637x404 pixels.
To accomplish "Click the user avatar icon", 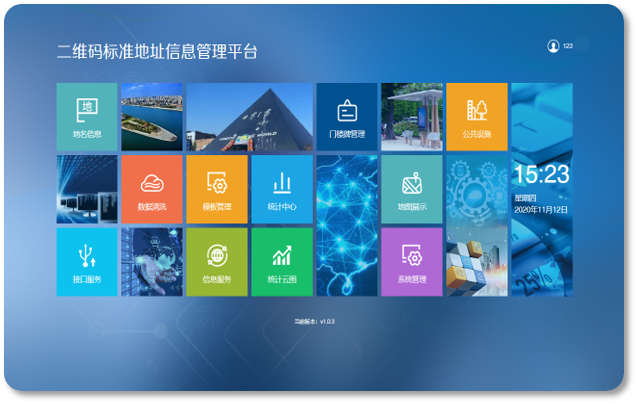I will pos(553,46).
